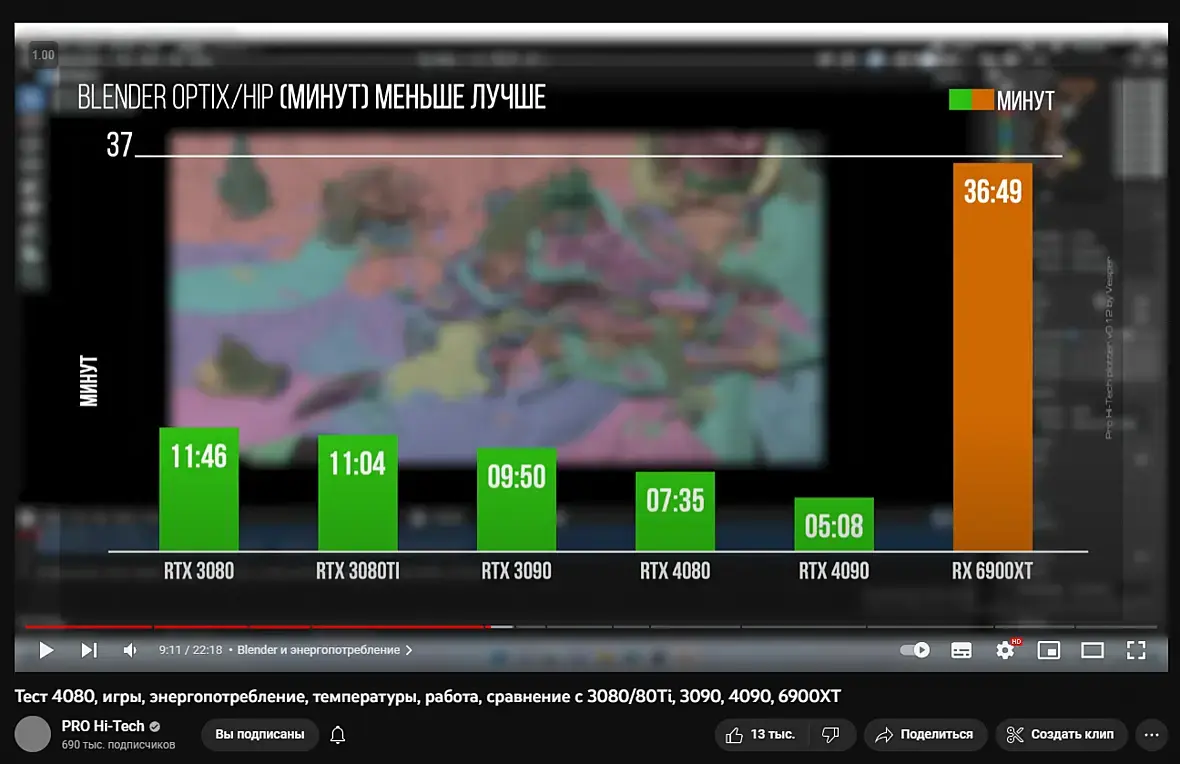Click the 690 тыс. подписчиков text

click(118, 744)
